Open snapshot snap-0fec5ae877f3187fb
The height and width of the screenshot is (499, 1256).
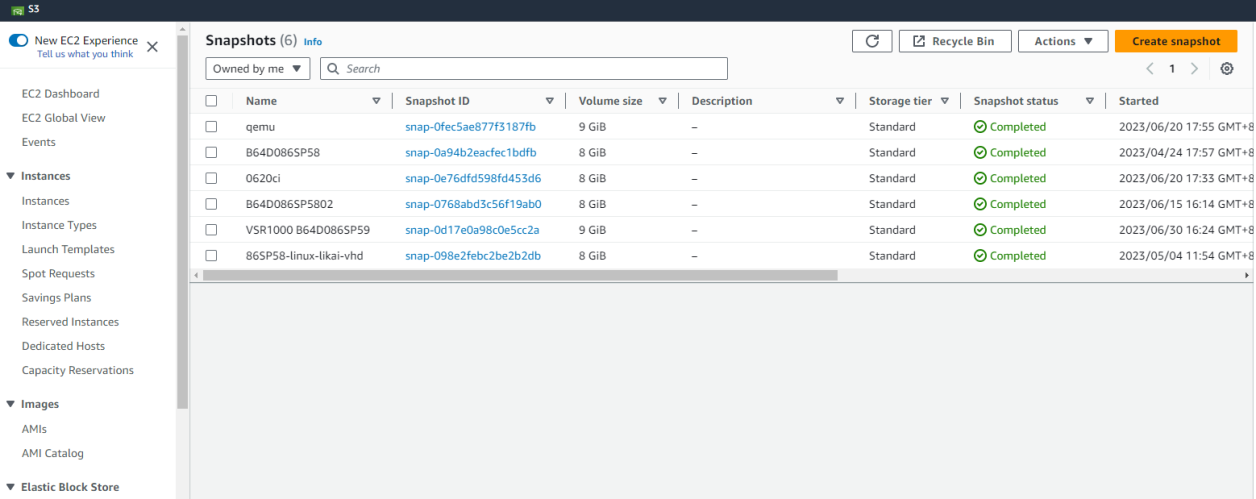tap(470, 127)
